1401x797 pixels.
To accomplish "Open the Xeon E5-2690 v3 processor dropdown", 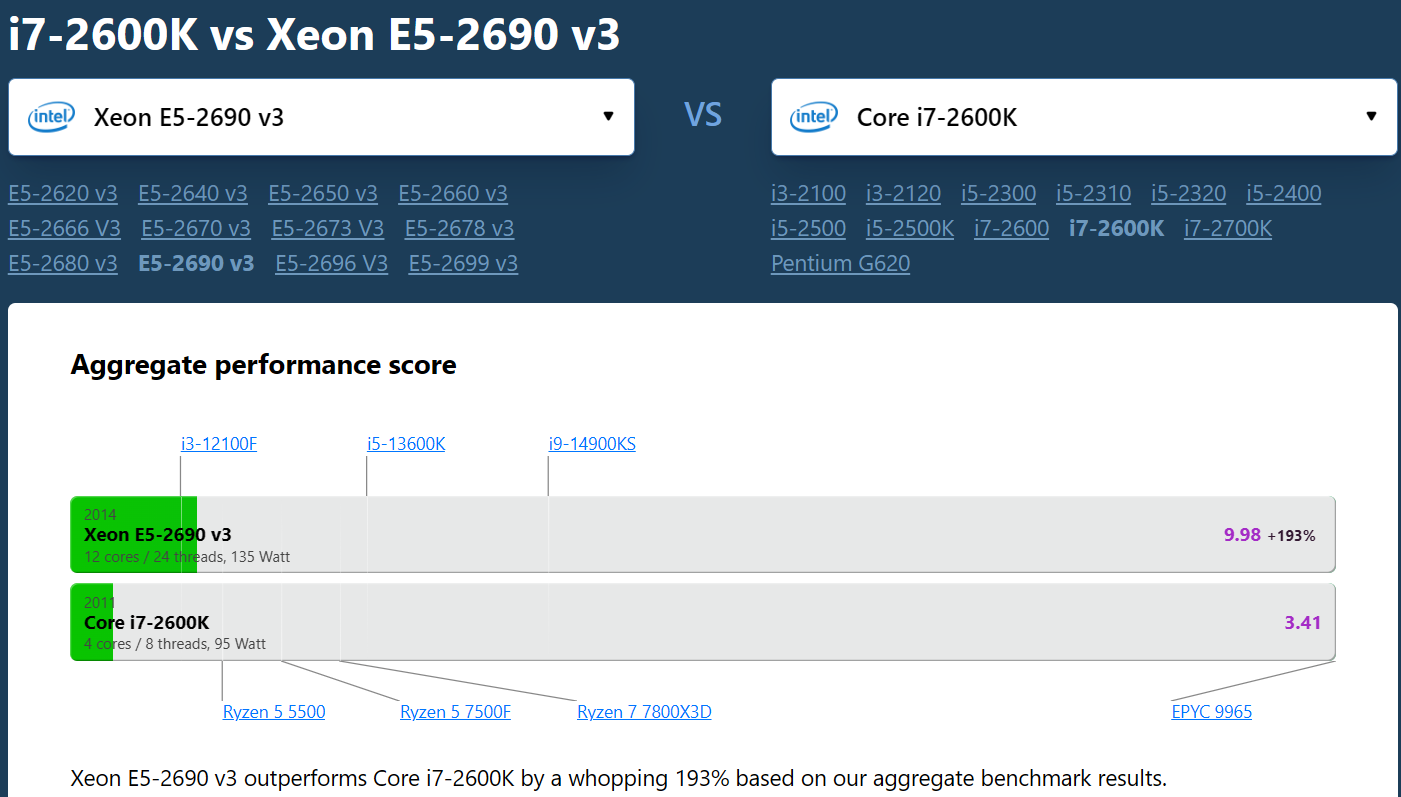I will pyautogui.click(x=321, y=117).
